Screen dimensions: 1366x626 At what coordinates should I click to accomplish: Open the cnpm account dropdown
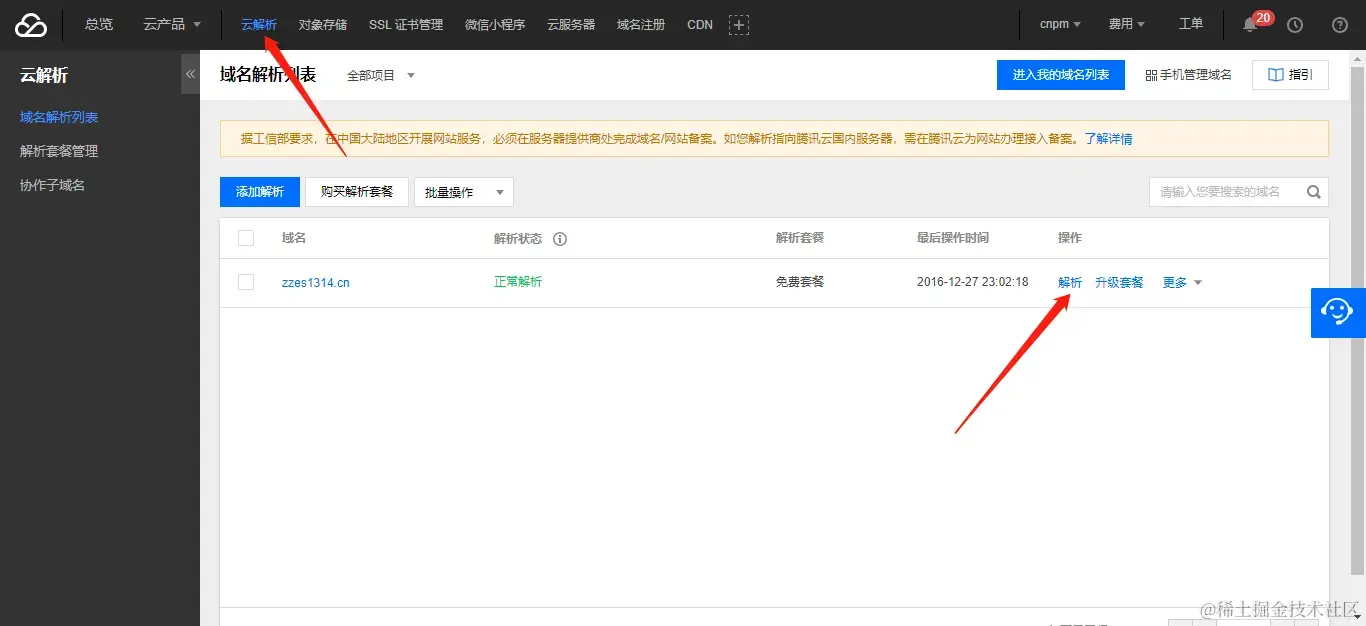point(1062,24)
